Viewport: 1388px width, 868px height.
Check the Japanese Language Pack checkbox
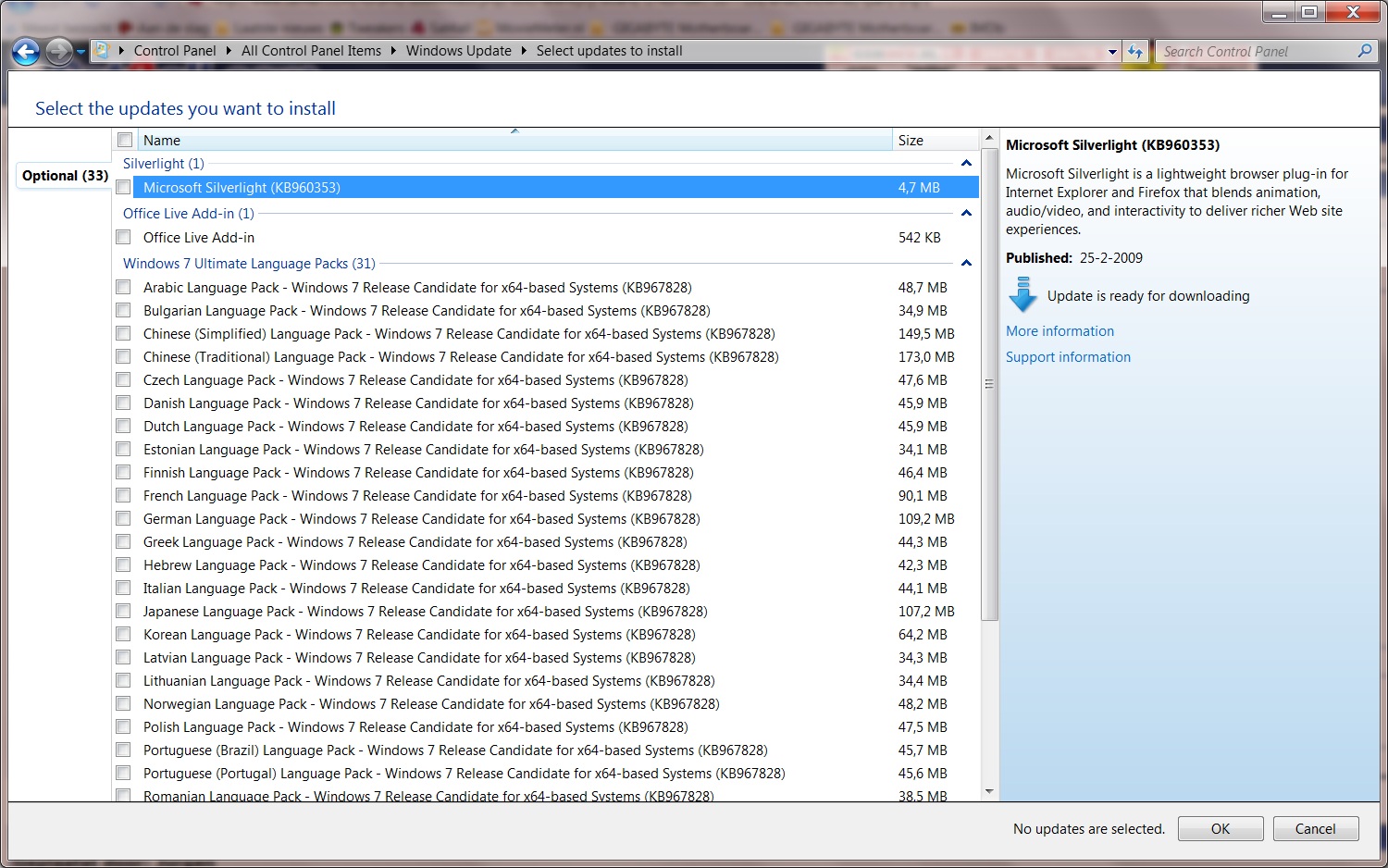coord(123,611)
